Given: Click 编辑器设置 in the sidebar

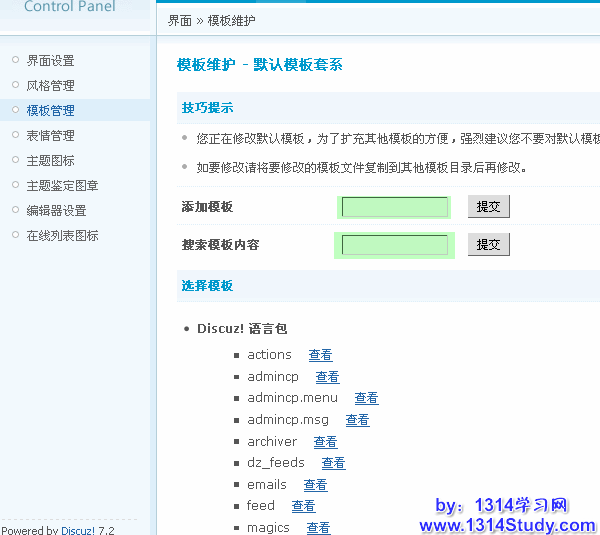Looking at the screenshot, I should [56, 211].
